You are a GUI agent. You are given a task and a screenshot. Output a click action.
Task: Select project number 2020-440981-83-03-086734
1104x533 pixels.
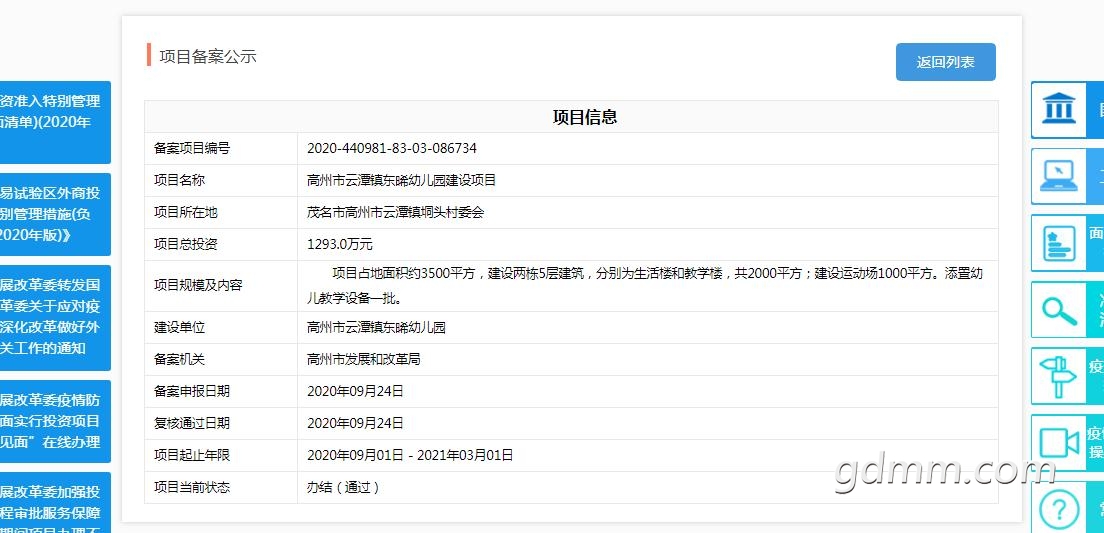[391, 149]
